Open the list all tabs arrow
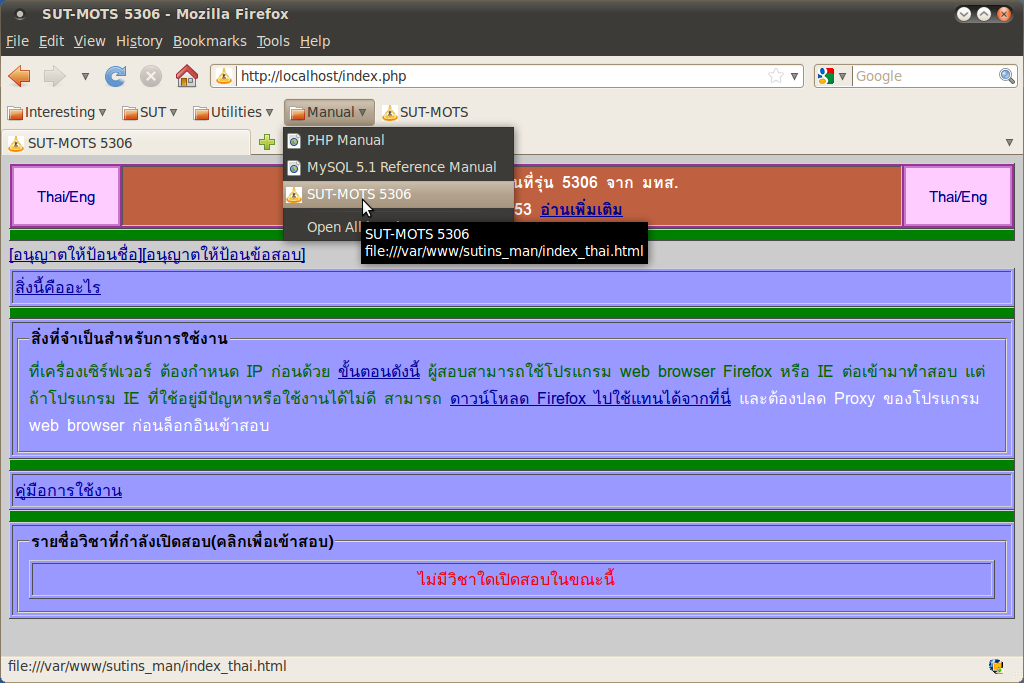Image resolution: width=1024 pixels, height=683 pixels. point(1009,142)
